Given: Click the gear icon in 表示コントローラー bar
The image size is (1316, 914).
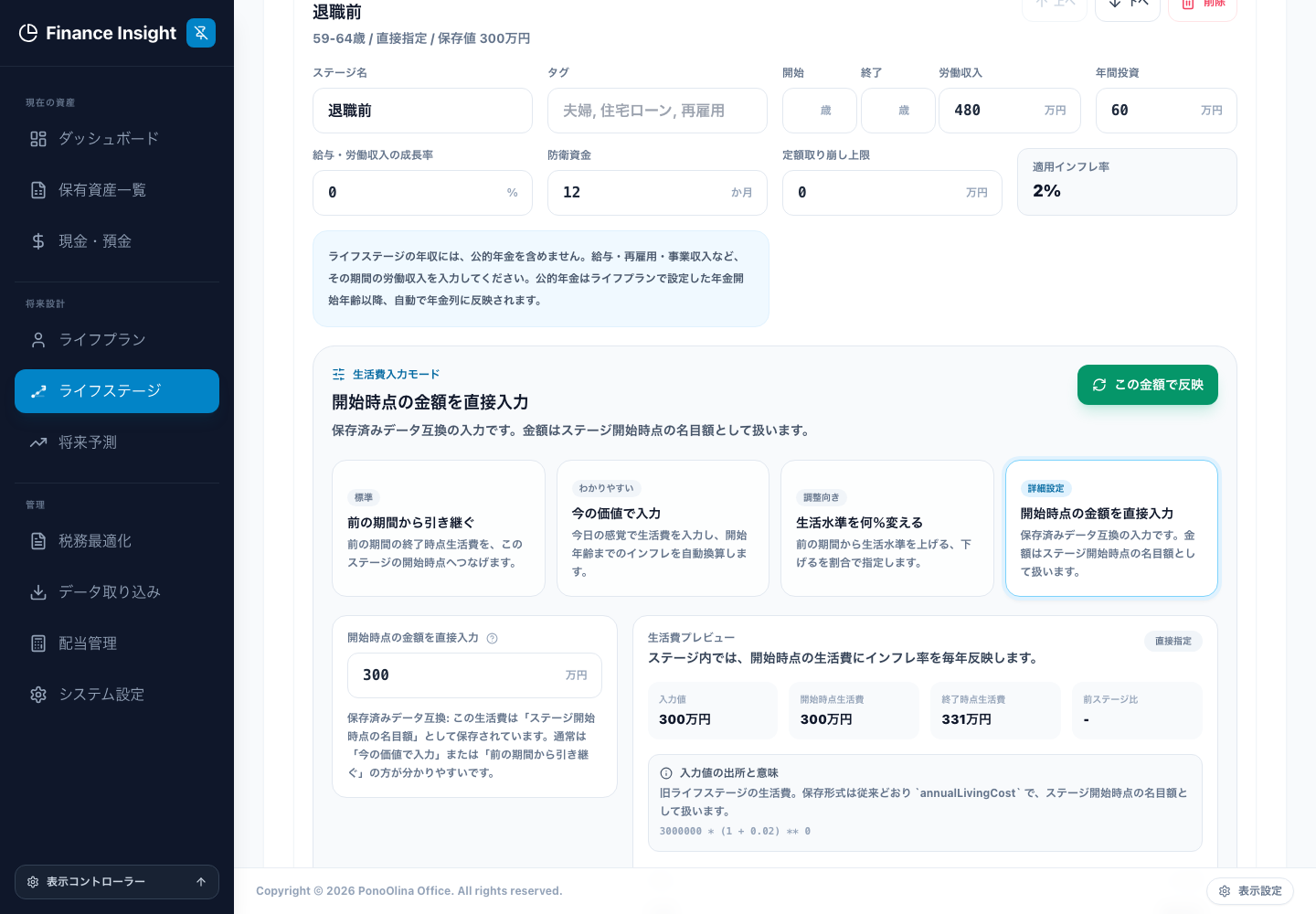Looking at the screenshot, I should click(33, 882).
